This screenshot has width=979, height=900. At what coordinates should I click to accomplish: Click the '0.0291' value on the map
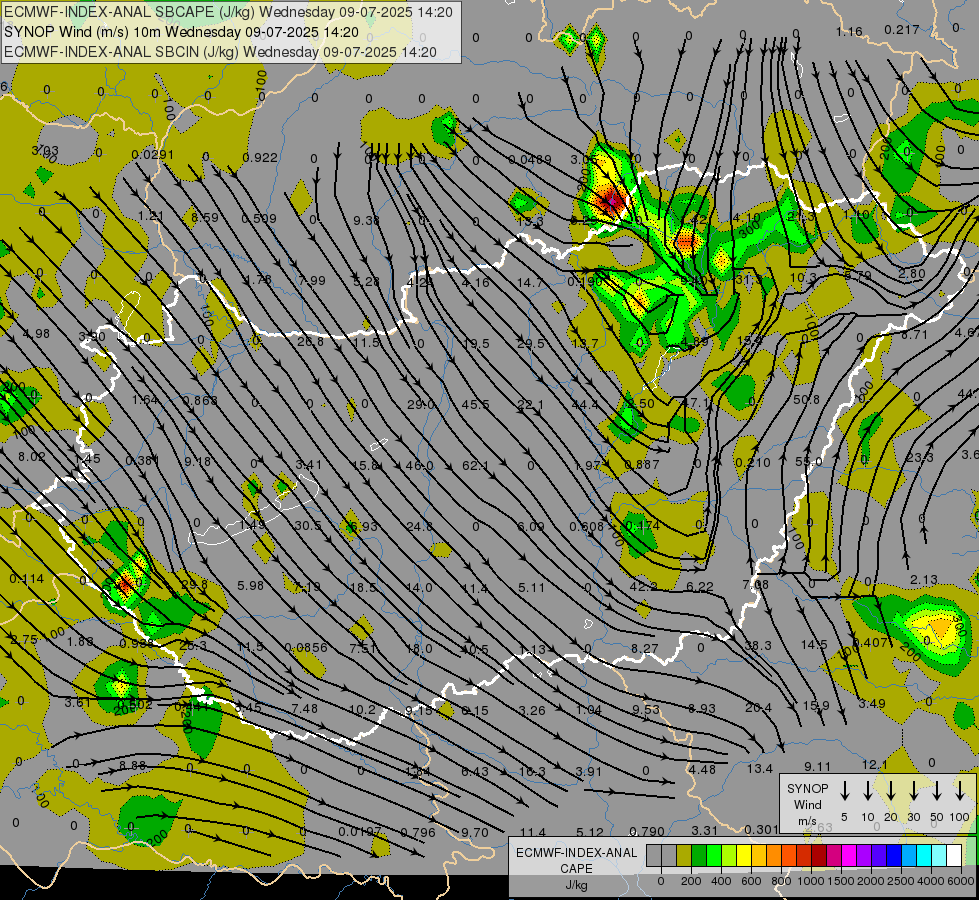[x=153, y=155]
